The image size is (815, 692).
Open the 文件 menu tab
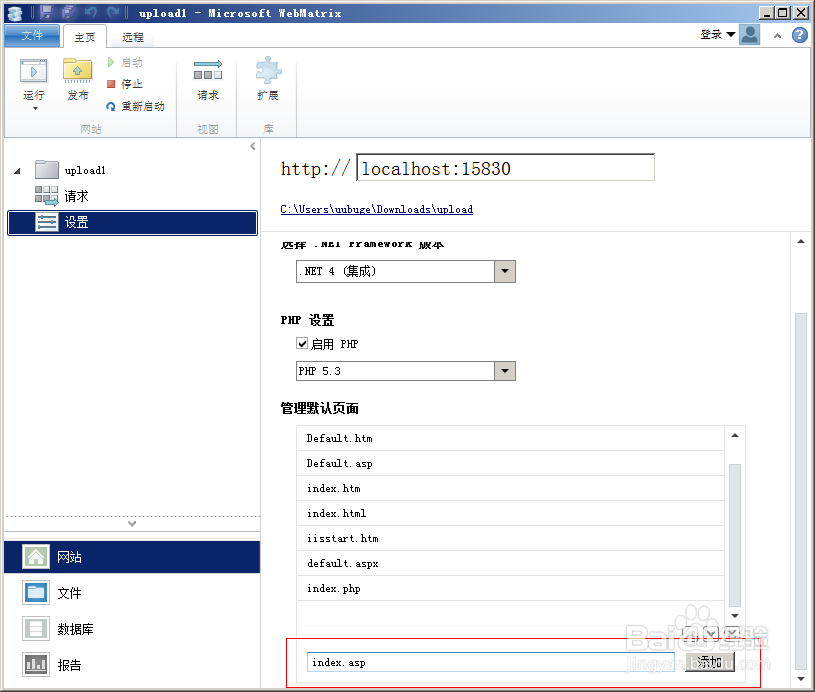point(32,35)
